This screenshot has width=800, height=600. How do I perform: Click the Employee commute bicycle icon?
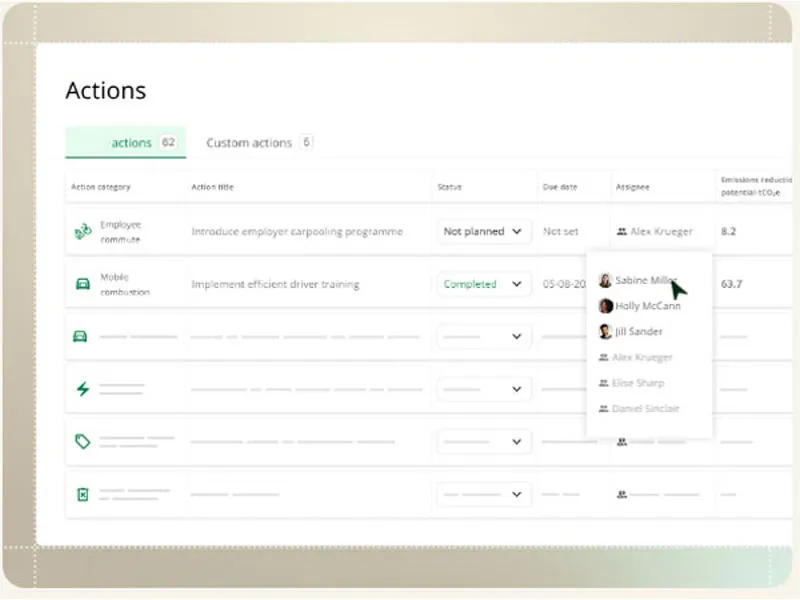82,232
